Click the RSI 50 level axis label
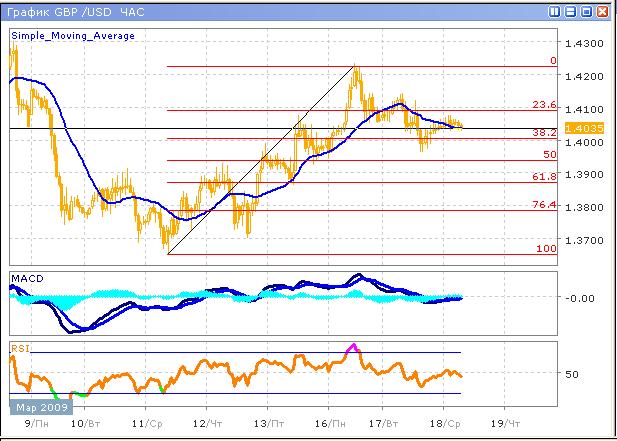Image resolution: width=617 pixels, height=441 pixels. click(573, 374)
